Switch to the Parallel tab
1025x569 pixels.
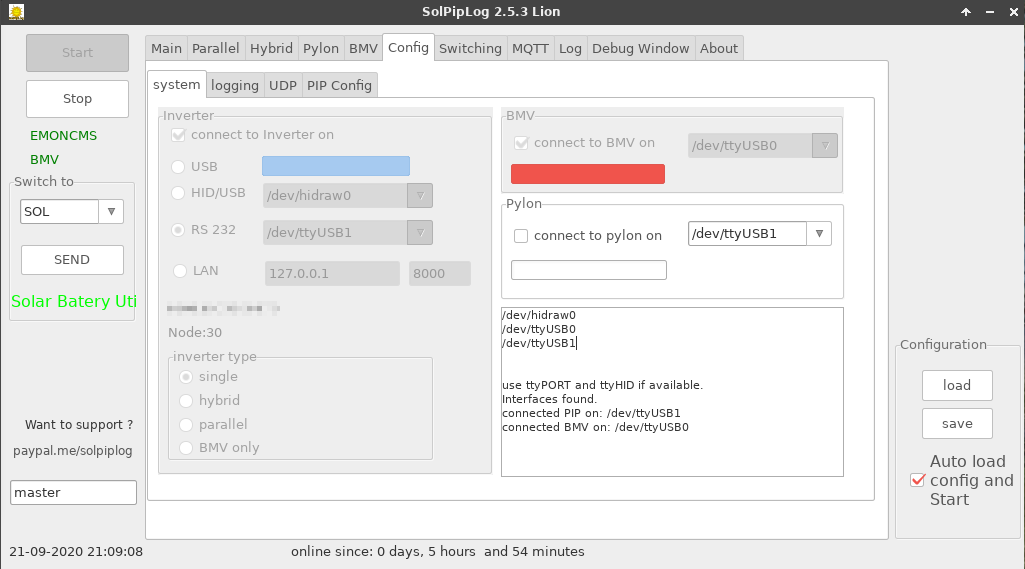pos(216,48)
